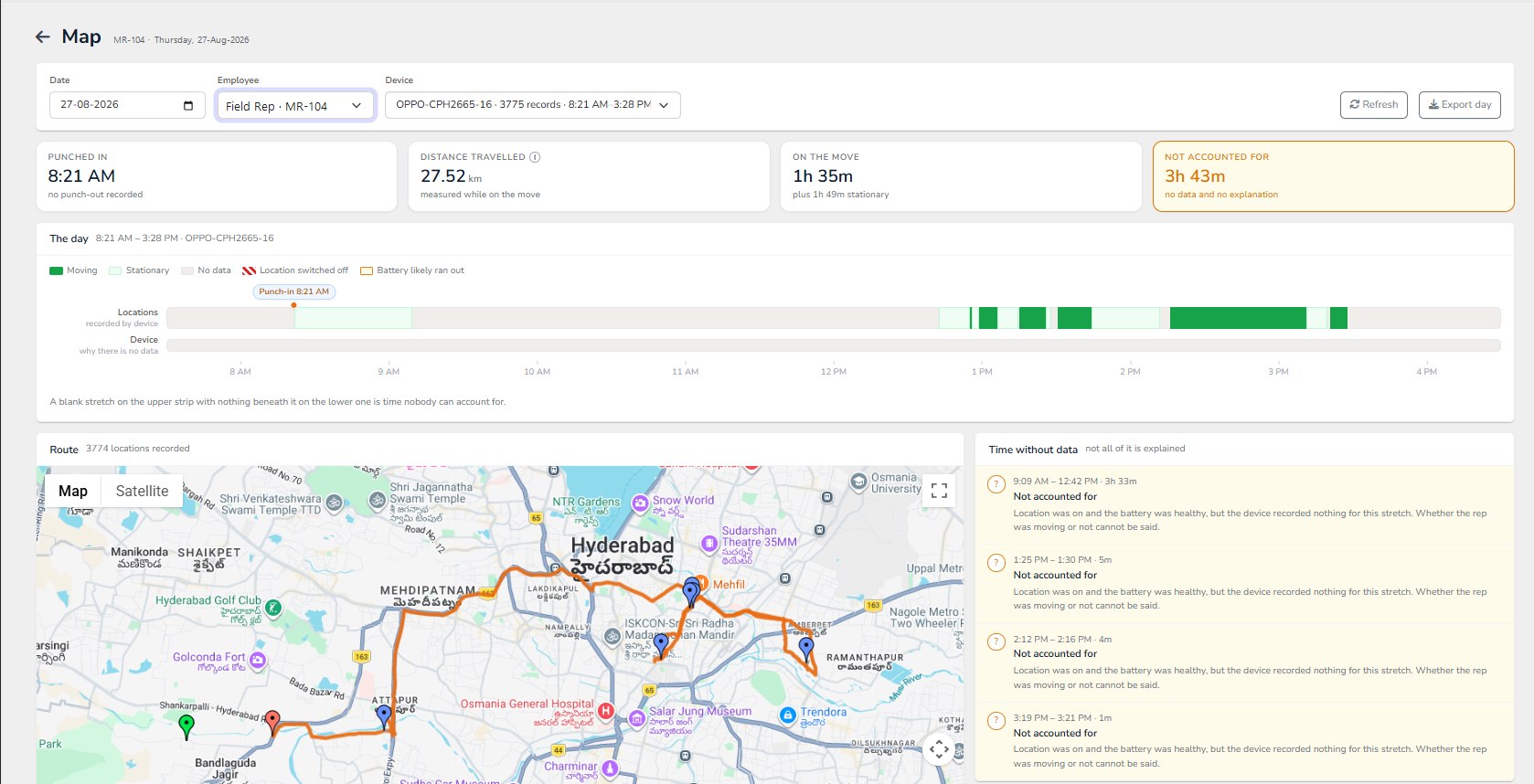Show info icon next to Distance Travelled
The image size is (1534, 784).
coord(535,157)
